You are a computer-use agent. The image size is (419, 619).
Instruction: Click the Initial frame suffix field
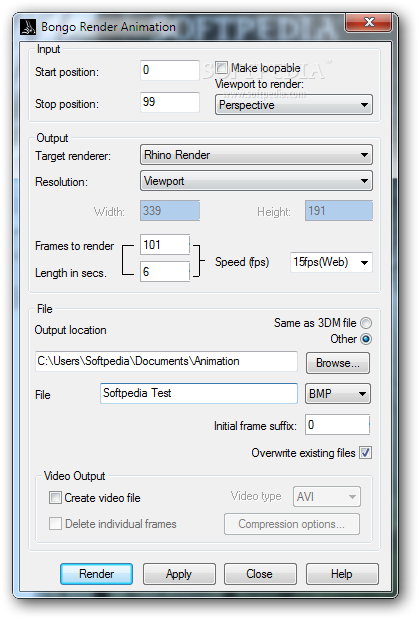337,425
